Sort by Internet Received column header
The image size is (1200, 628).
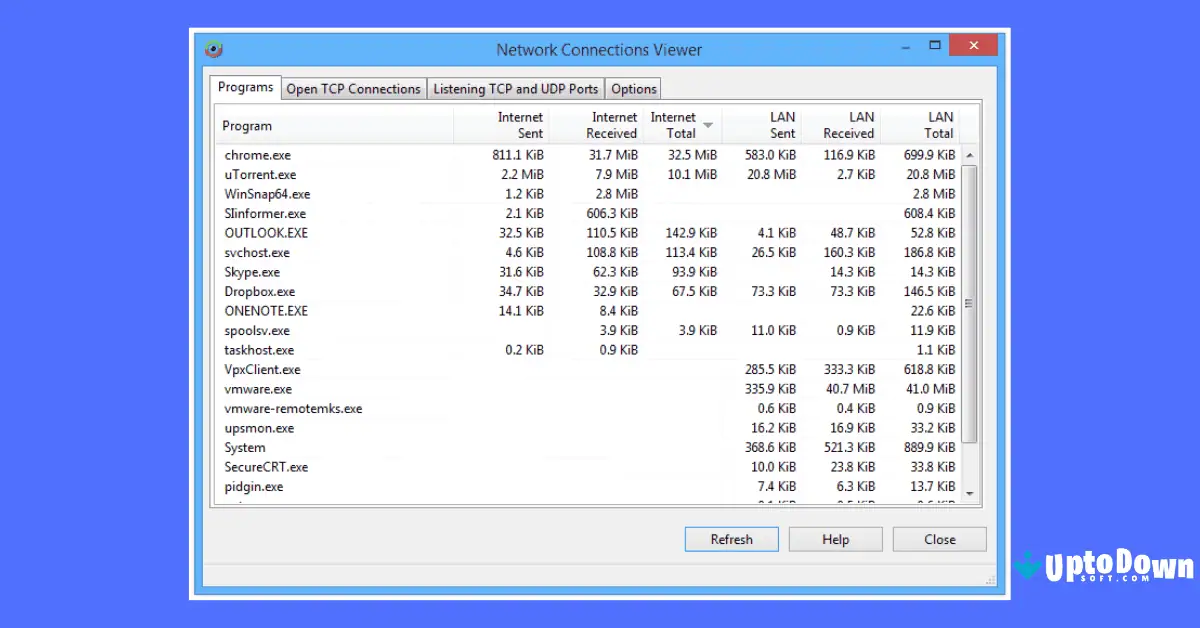pos(600,125)
